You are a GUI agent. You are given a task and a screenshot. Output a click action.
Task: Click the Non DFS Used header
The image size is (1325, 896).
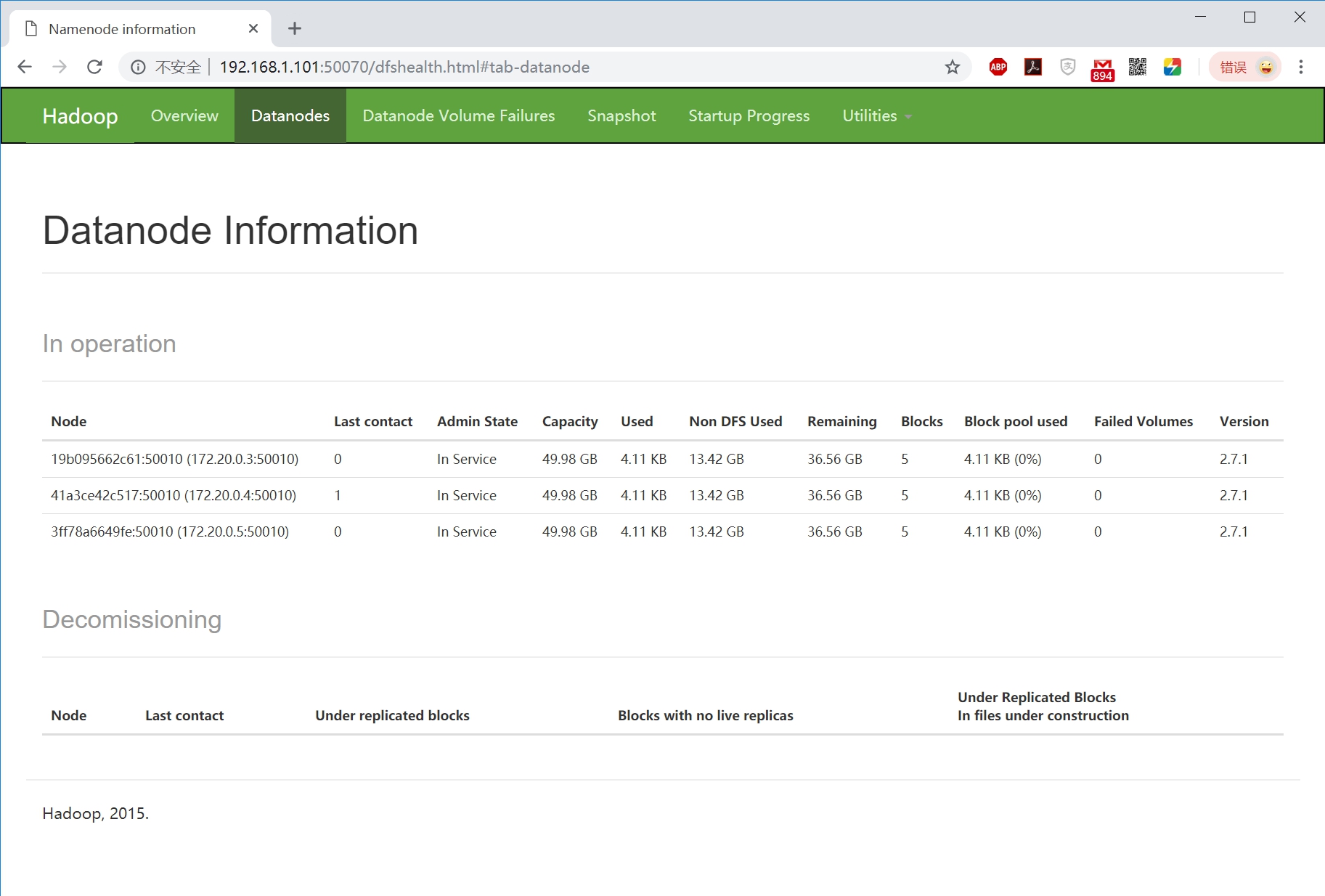click(735, 421)
